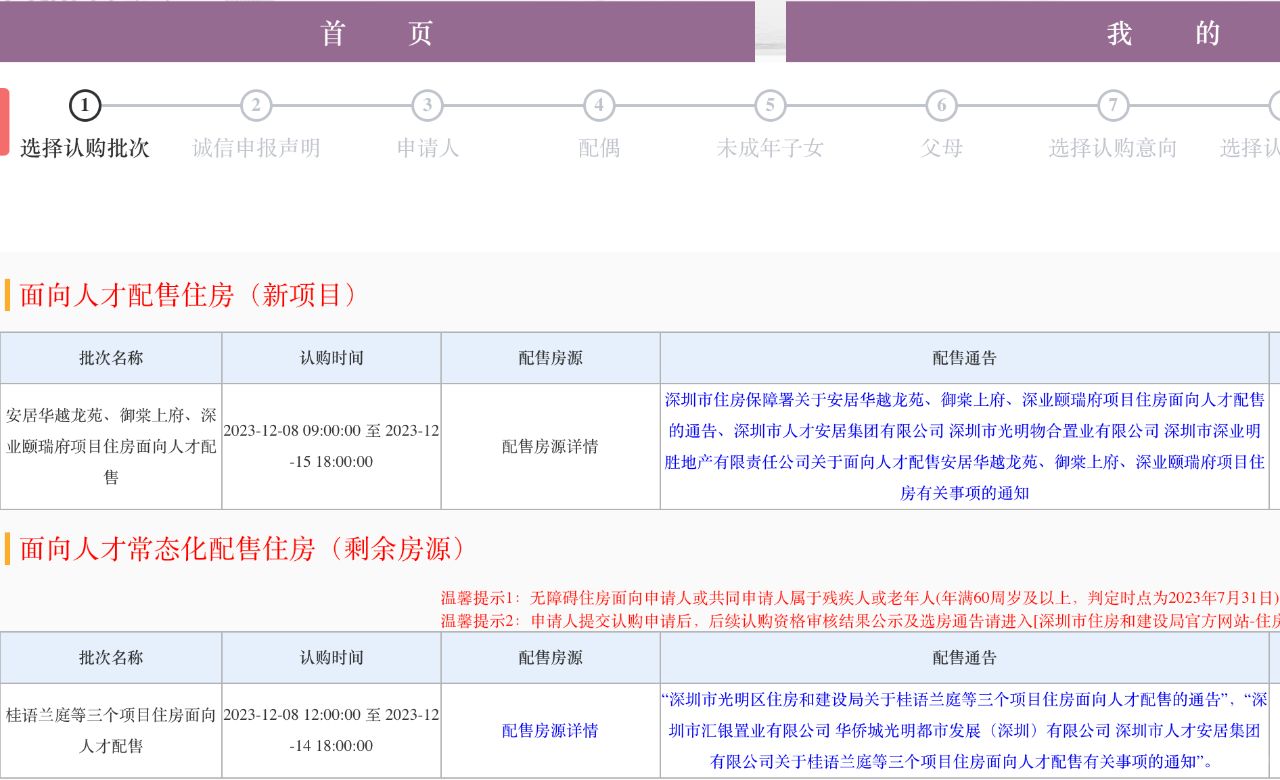Click 配售房源 header in the 新项目 table

550,358
